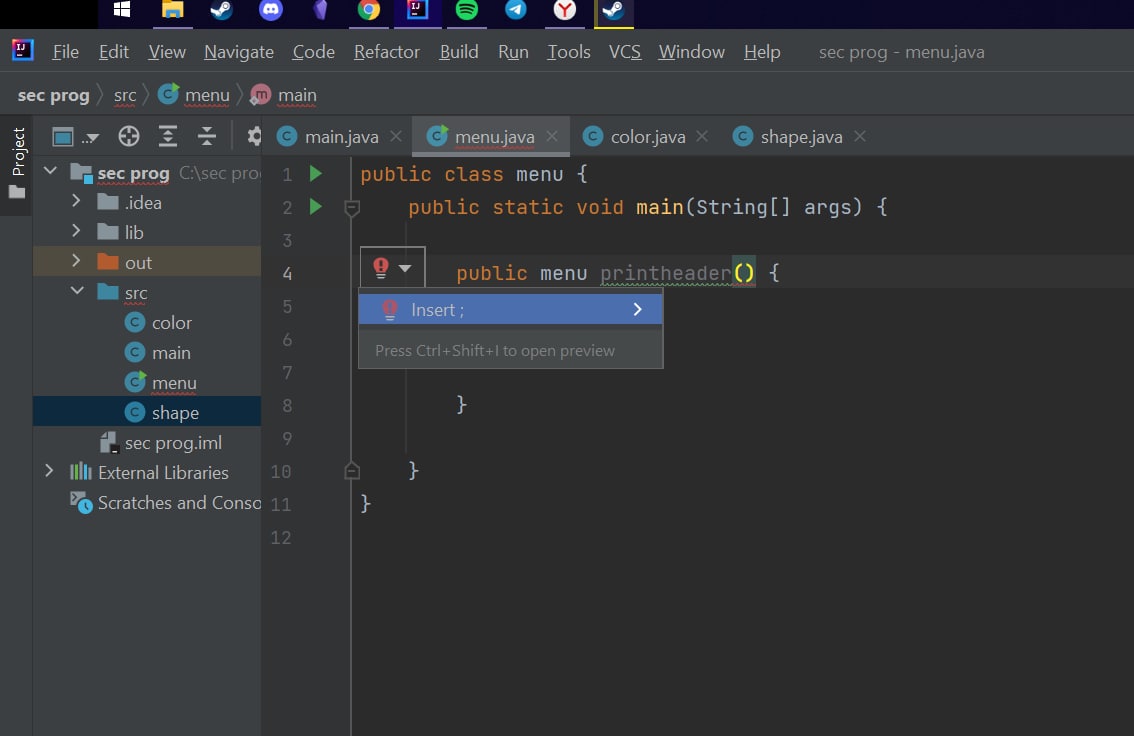Click the Select Opened File crosshair icon

click(129, 136)
